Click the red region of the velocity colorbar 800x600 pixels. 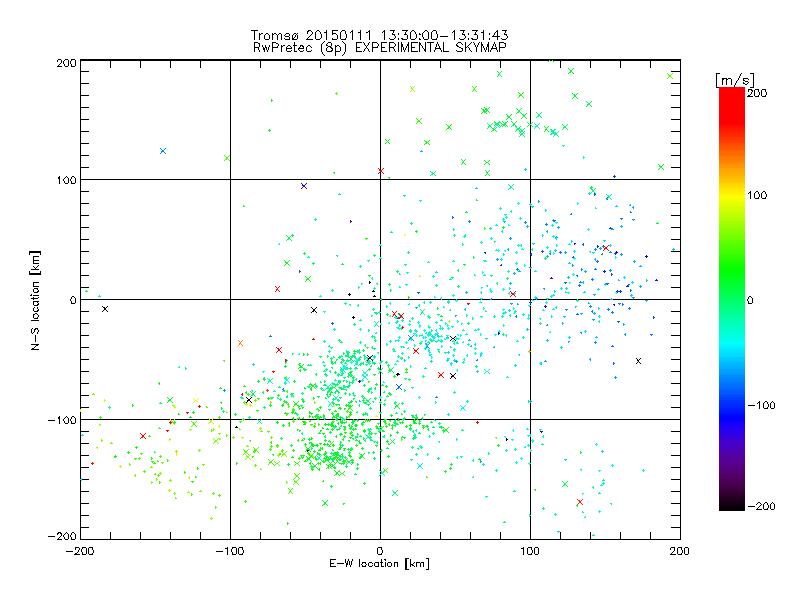(732, 105)
